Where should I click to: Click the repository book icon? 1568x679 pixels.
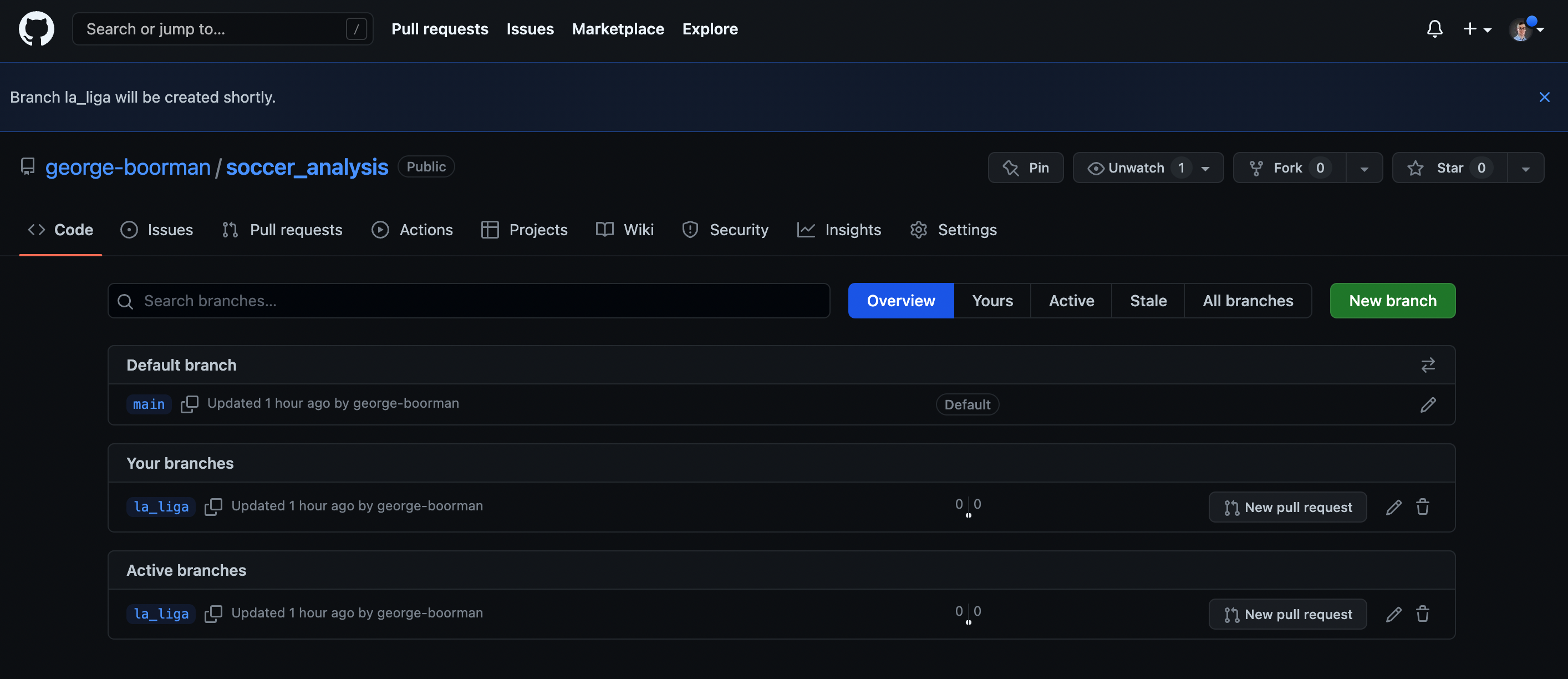tap(27, 166)
